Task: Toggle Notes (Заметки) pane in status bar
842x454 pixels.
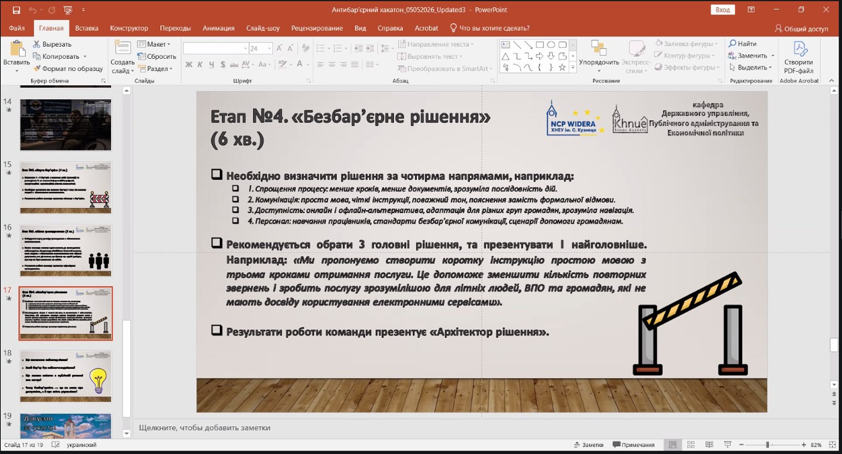Action: click(589, 445)
